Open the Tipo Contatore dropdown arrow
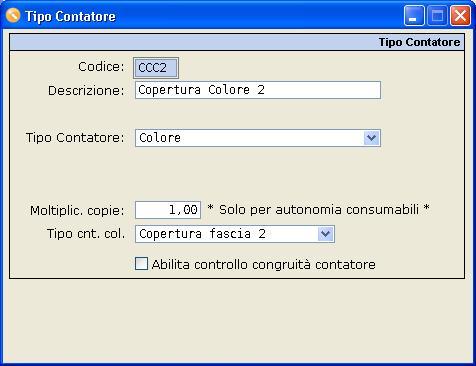This screenshot has height=366, width=476. pyautogui.click(x=371, y=138)
